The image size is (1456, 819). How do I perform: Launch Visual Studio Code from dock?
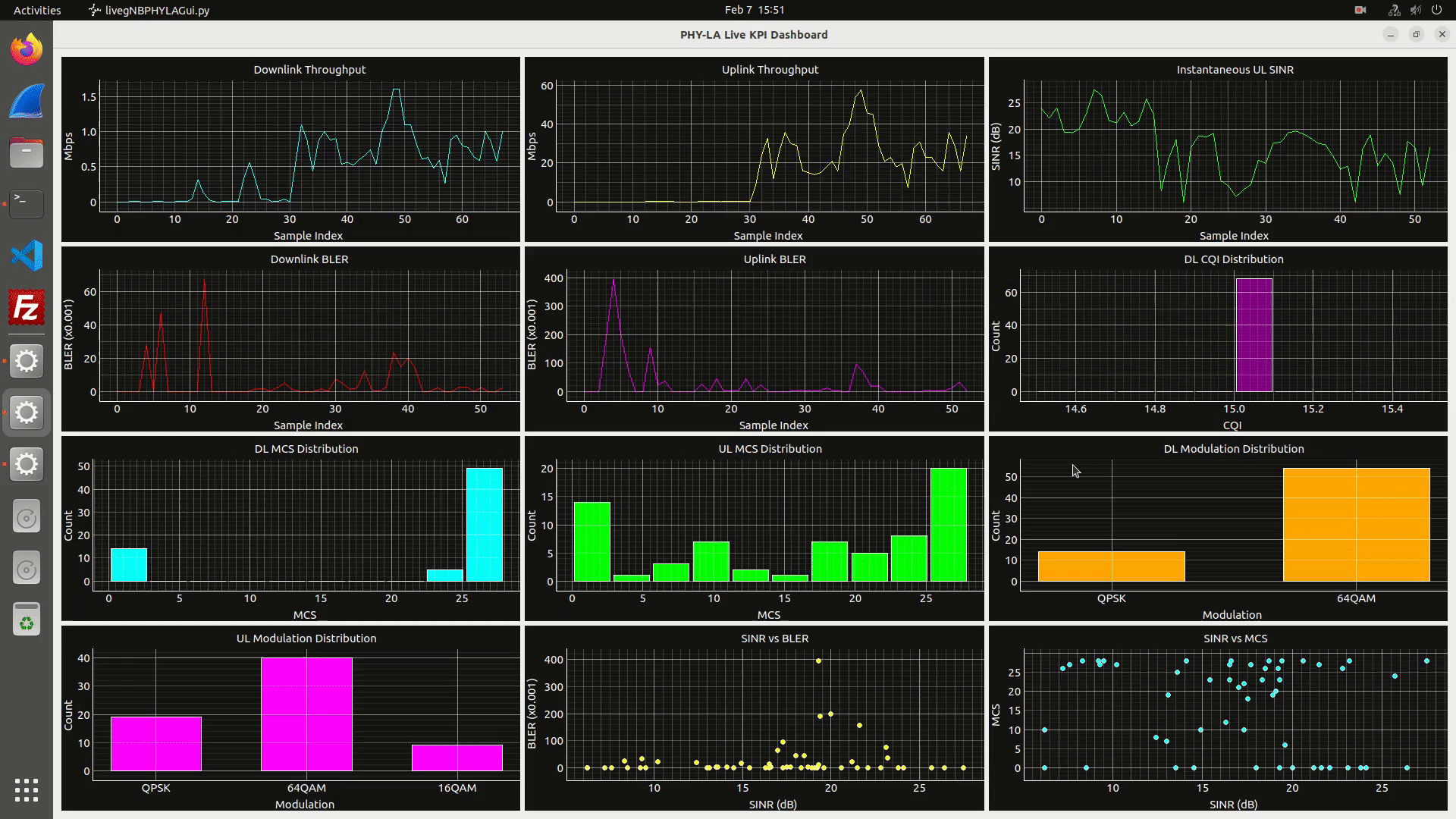point(27,256)
